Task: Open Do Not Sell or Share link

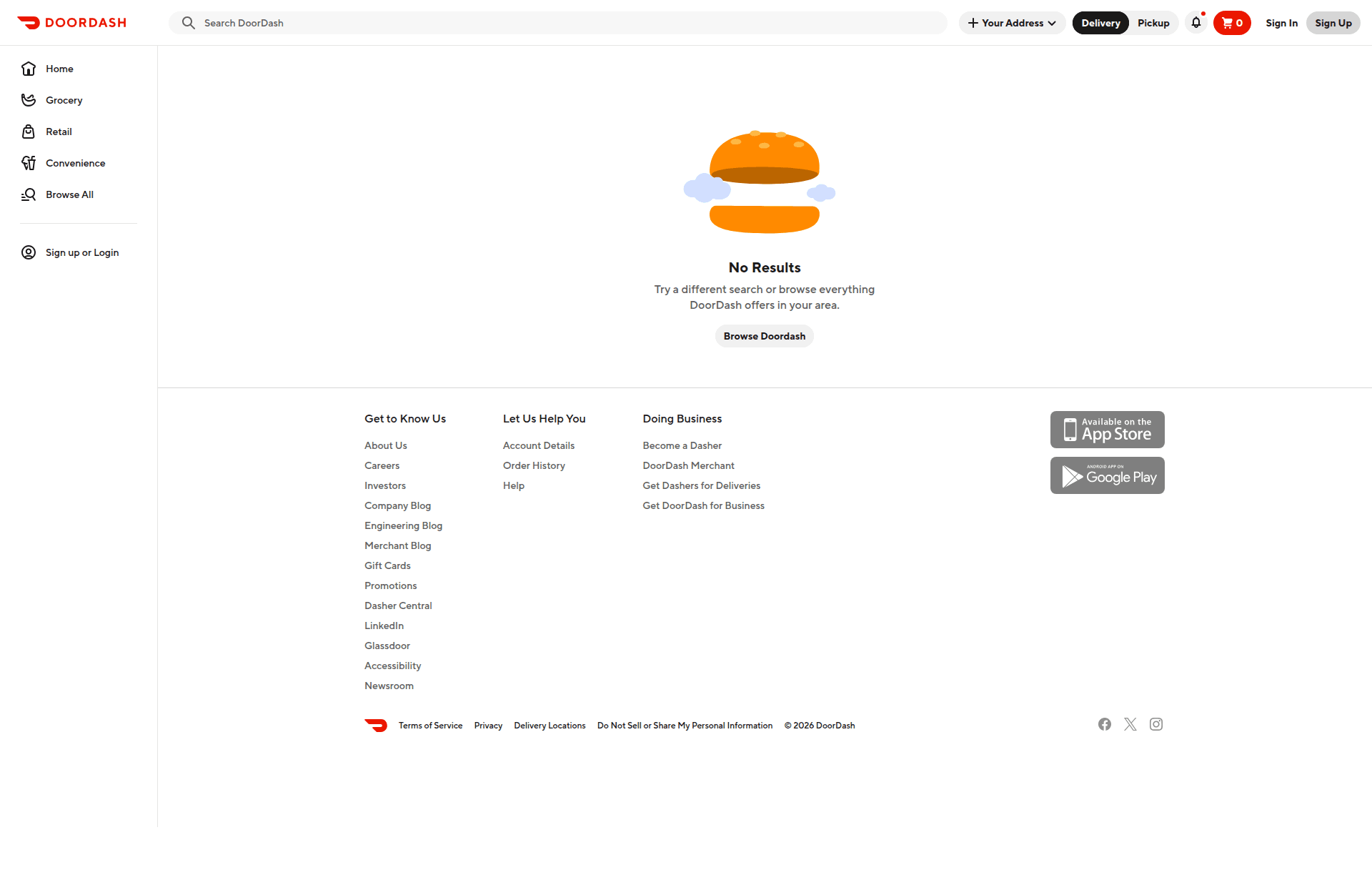Action: tap(685, 726)
